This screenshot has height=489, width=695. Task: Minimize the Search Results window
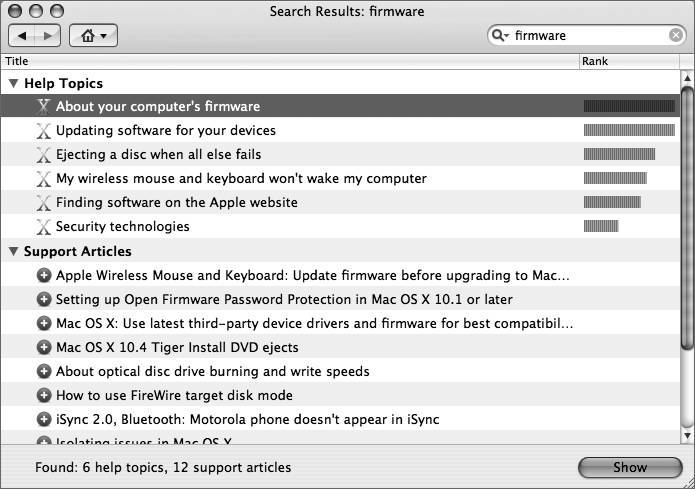(x=36, y=11)
